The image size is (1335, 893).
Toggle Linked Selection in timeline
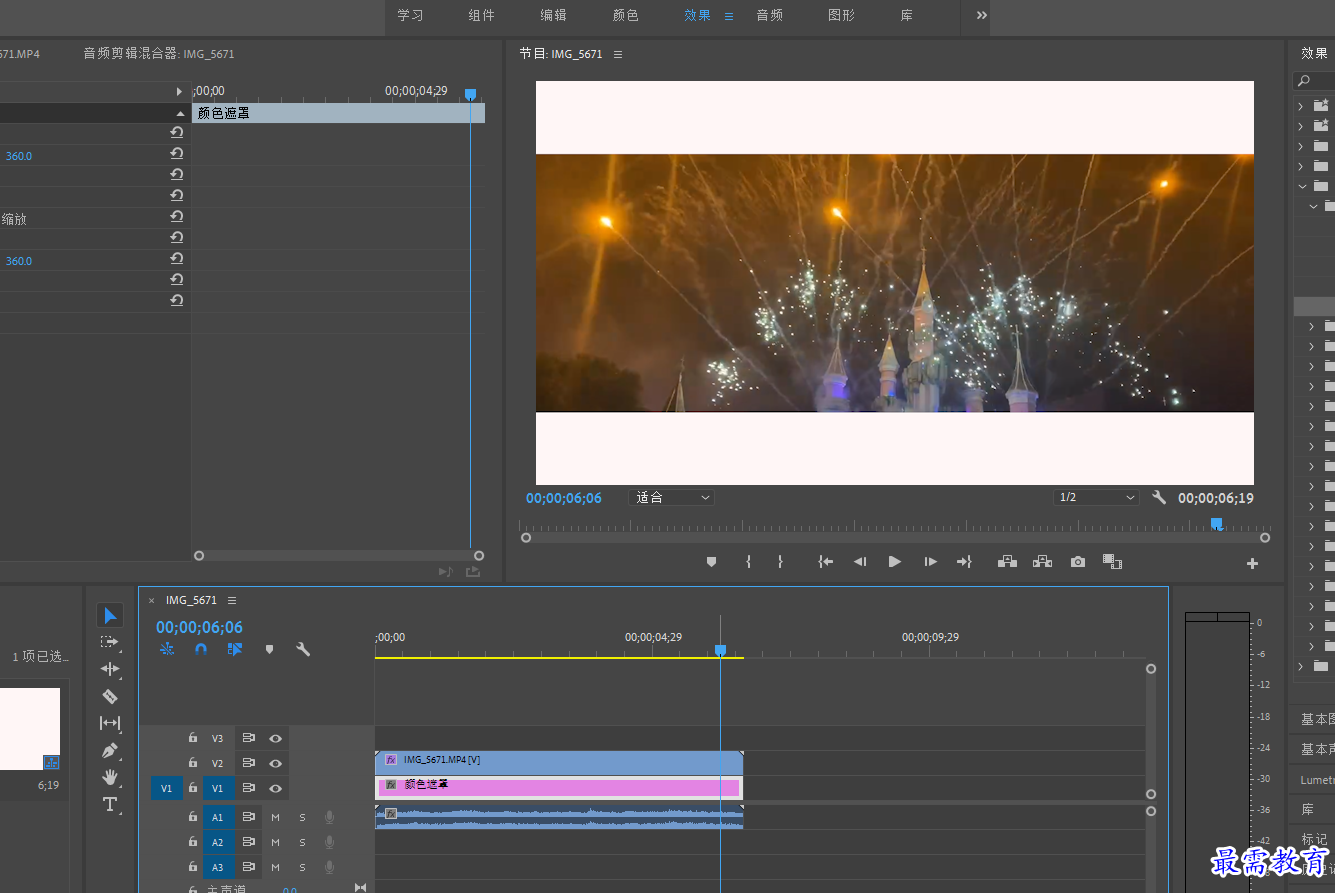point(234,649)
